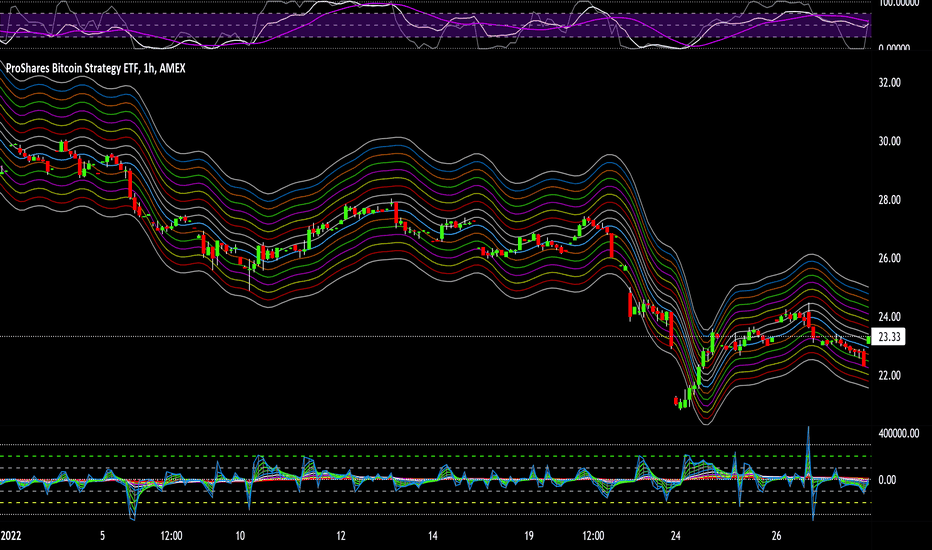Click the 0.00000 oscillator axis label
The height and width of the screenshot is (550, 932).
[894, 48]
